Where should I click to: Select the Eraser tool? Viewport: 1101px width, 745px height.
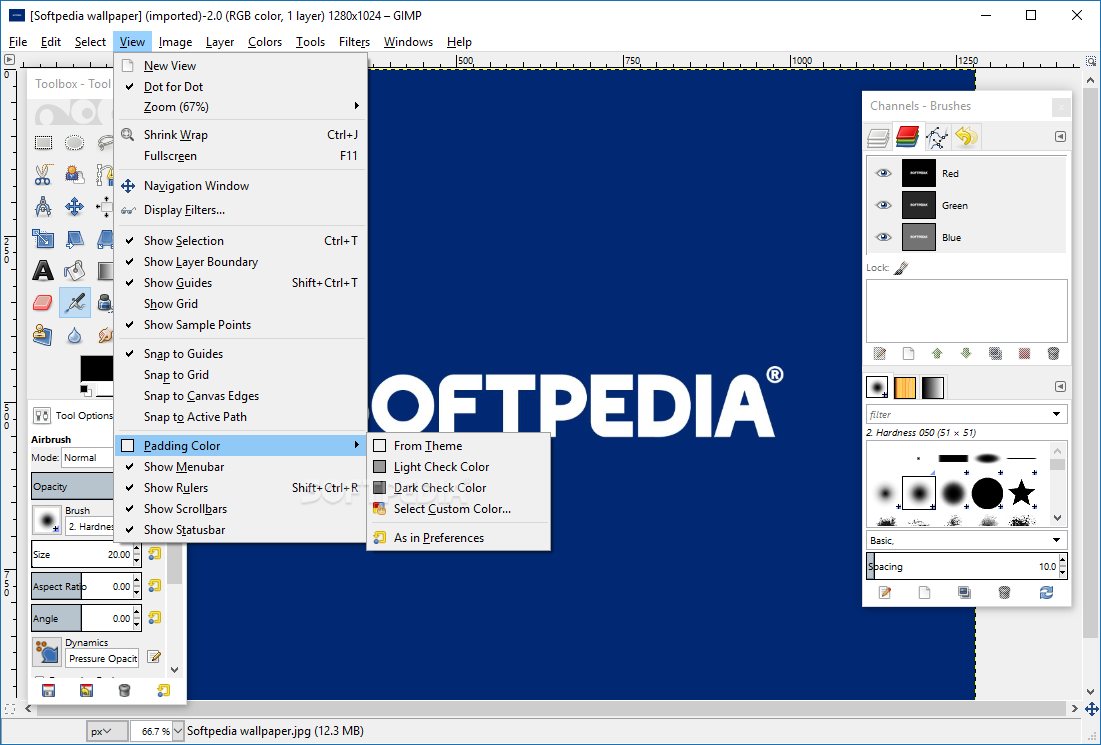(44, 303)
